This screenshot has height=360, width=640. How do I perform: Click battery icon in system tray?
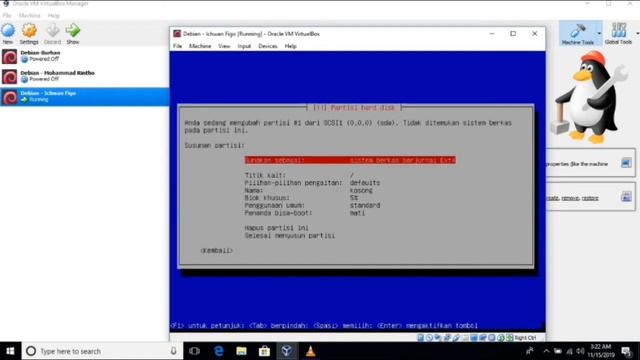coord(558,351)
